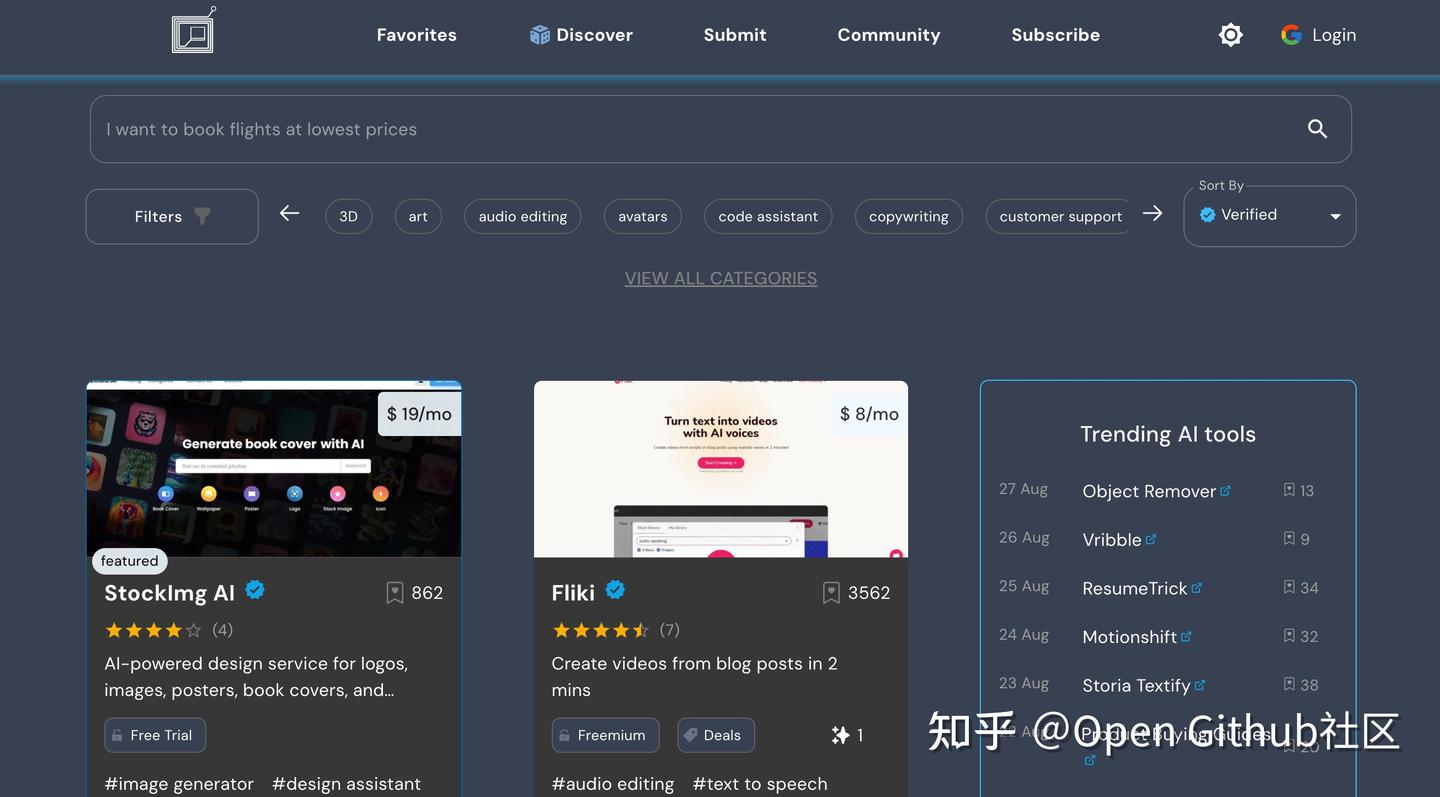Open the Favorites menu item

point(417,35)
